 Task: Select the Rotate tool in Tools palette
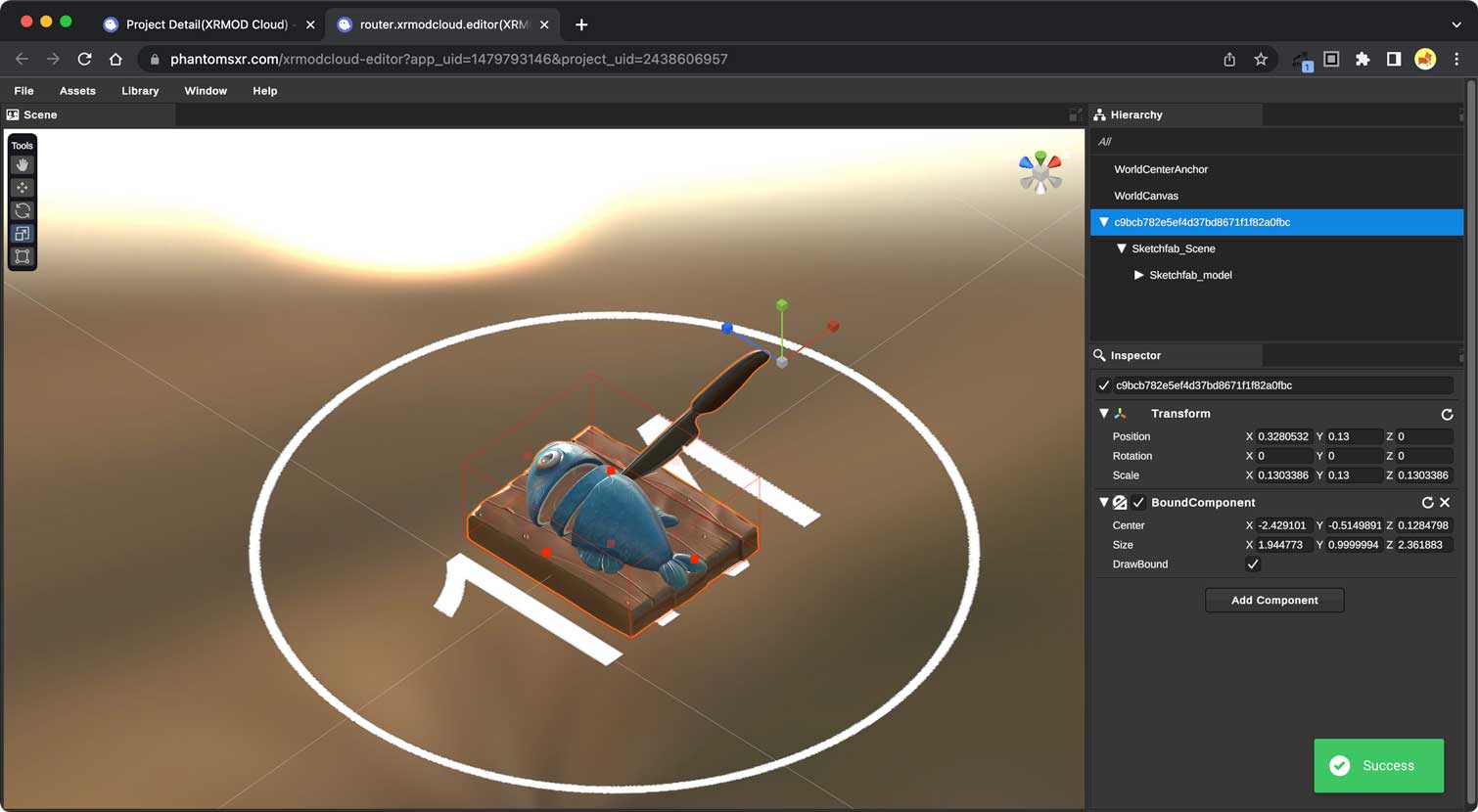(x=23, y=210)
